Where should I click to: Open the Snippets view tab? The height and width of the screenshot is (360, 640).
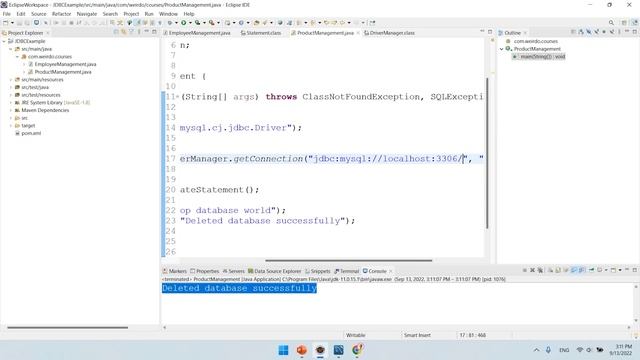pyautogui.click(x=318, y=271)
